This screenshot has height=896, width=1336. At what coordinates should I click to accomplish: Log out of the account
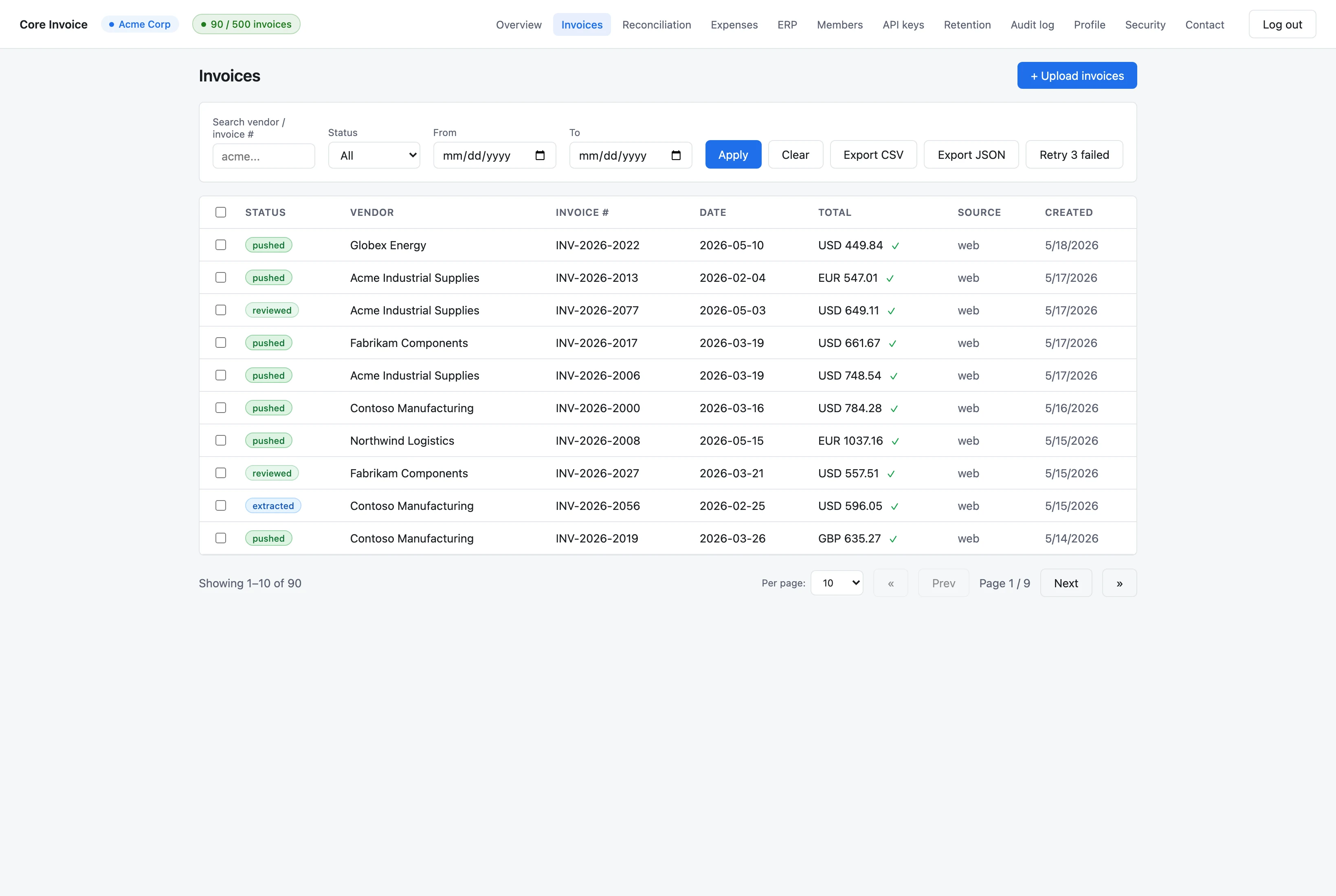(1282, 24)
